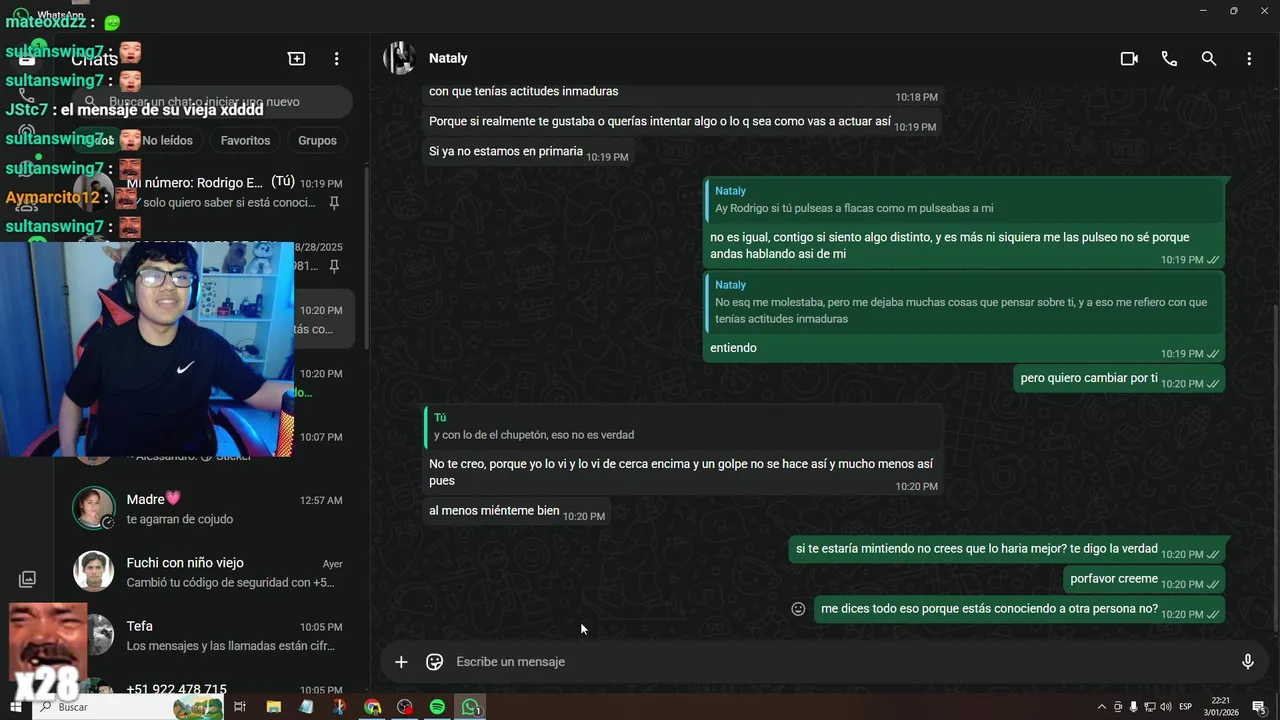Open the taskbar clock and calendar

pos(1221,707)
